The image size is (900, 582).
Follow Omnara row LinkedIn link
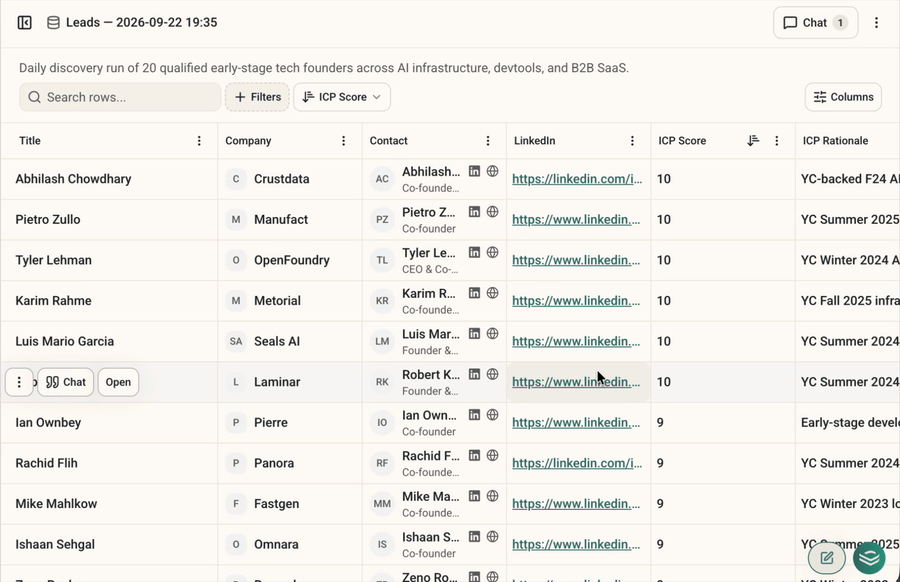tap(576, 545)
